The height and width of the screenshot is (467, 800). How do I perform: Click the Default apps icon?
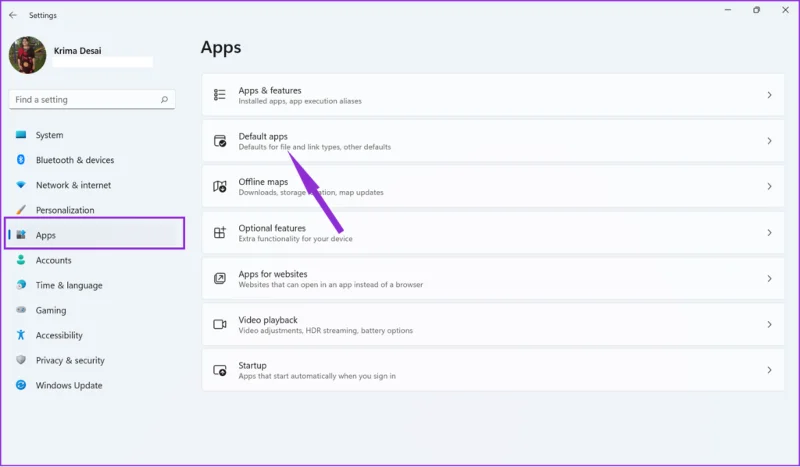point(220,141)
